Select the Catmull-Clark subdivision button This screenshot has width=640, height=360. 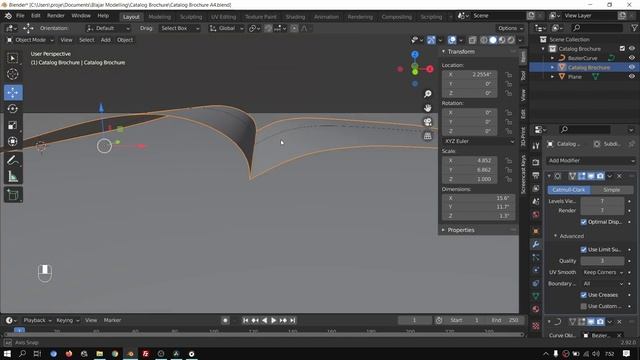(569, 190)
